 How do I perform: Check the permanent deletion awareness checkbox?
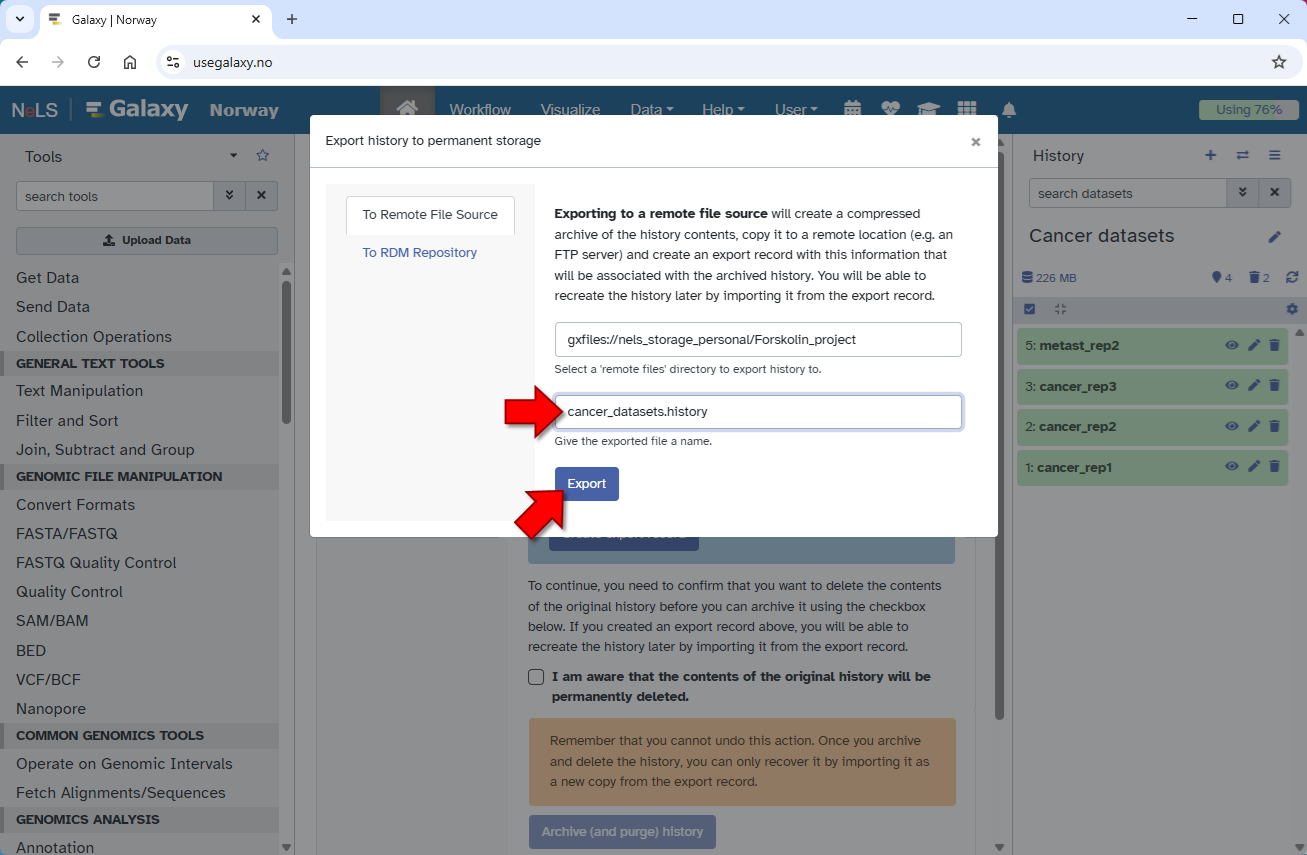coord(536,677)
